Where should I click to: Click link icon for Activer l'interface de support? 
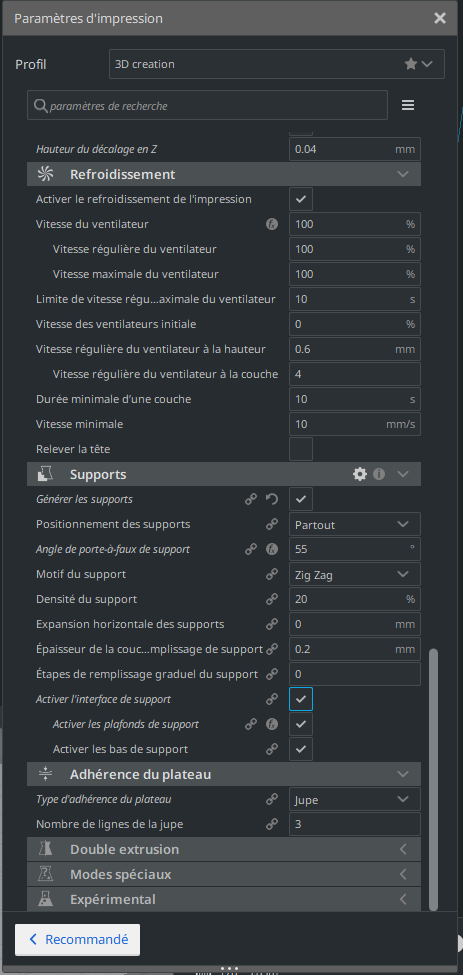pyautogui.click(x=272, y=700)
